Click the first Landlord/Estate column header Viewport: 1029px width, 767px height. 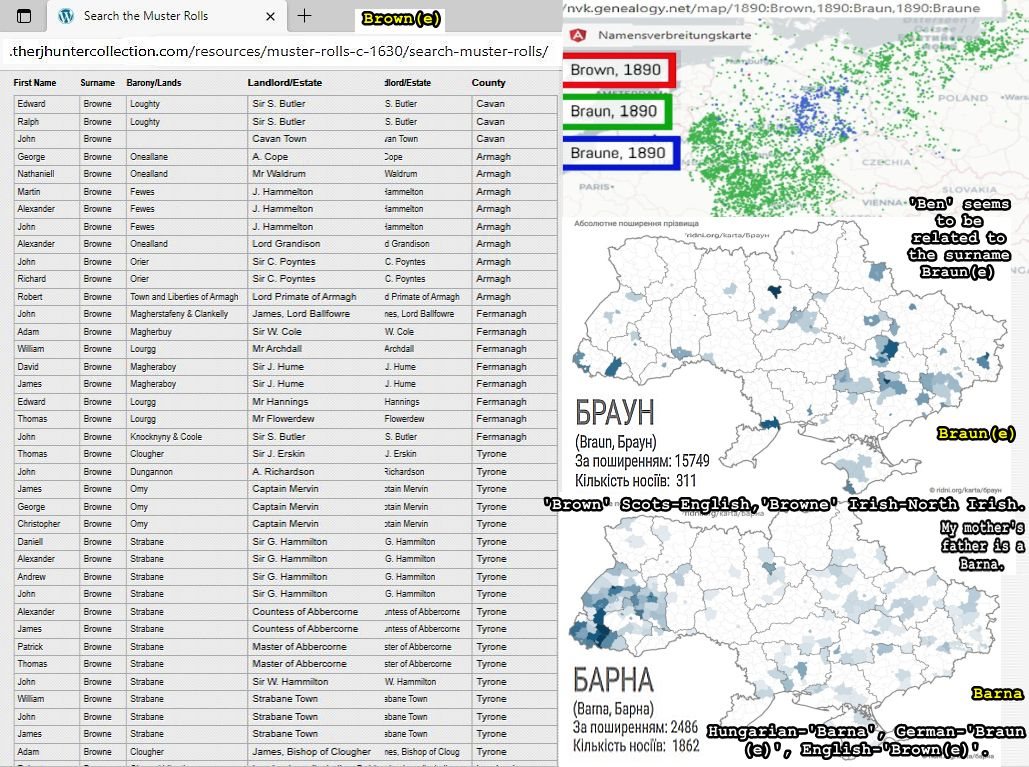pyautogui.click(x=284, y=83)
